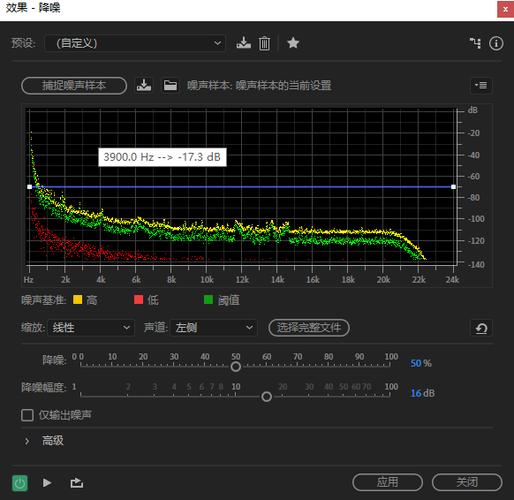The height and width of the screenshot is (500, 514).
Task: Click the 捕捉噪声样本 button
Action: [x=74, y=86]
